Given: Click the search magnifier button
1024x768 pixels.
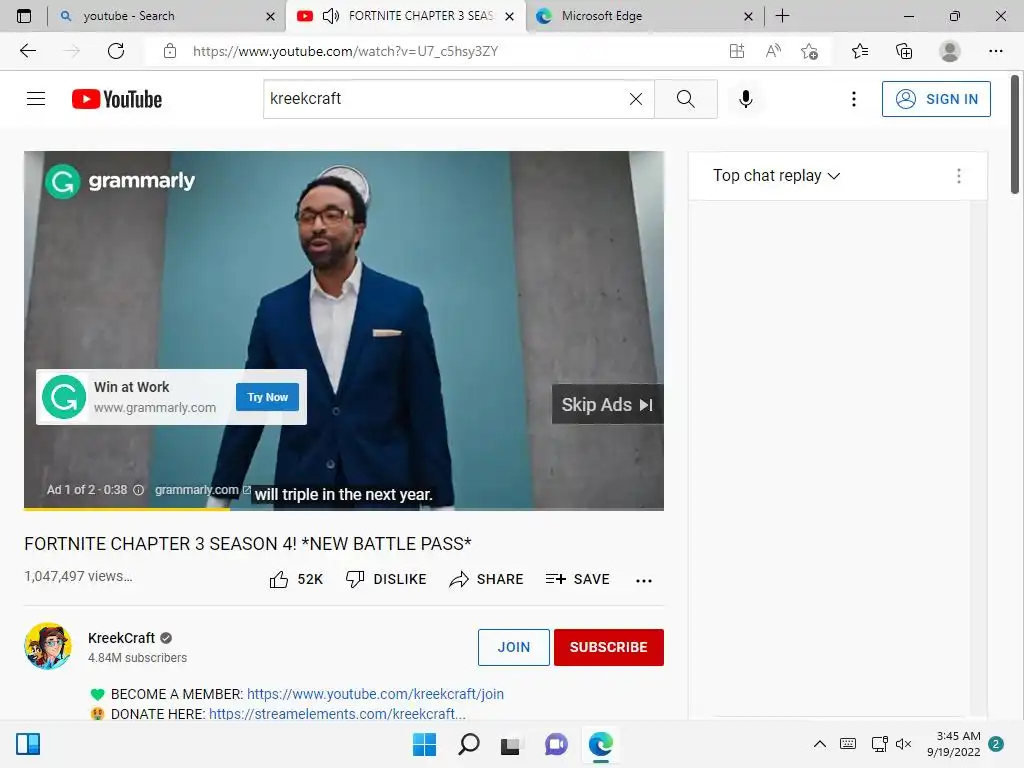Looking at the screenshot, I should coord(686,99).
